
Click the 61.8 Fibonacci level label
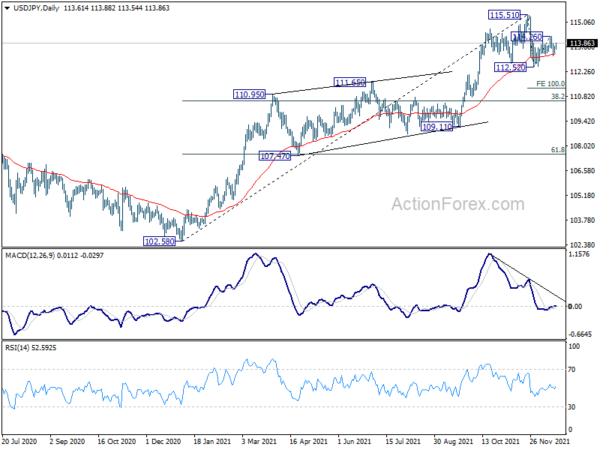coord(558,150)
